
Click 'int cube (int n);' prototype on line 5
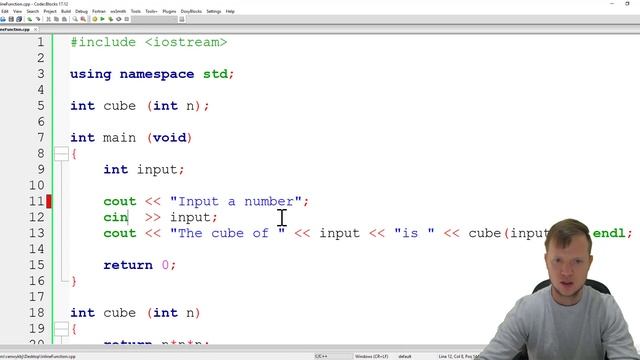[140, 106]
